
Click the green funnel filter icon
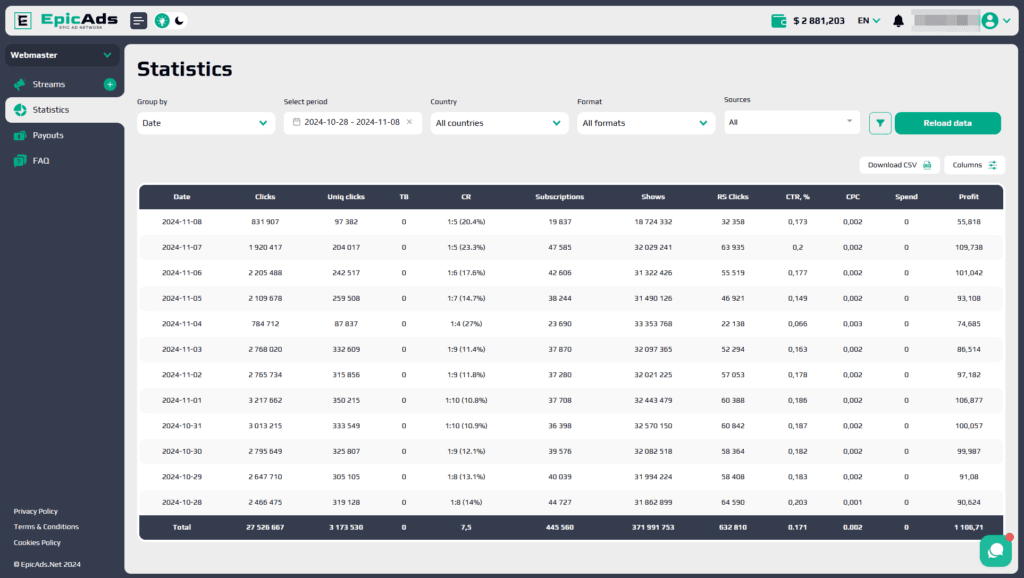880,123
